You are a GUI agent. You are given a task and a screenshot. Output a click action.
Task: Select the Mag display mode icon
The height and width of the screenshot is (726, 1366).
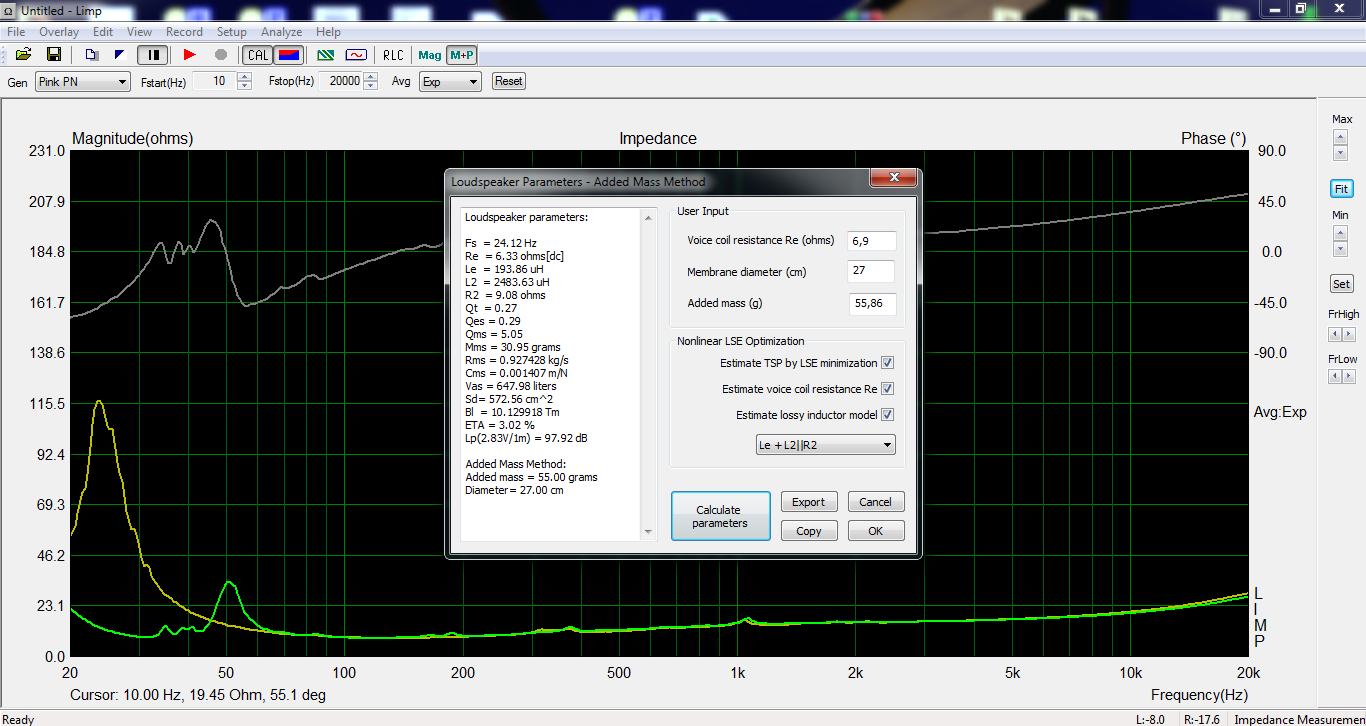pos(430,55)
